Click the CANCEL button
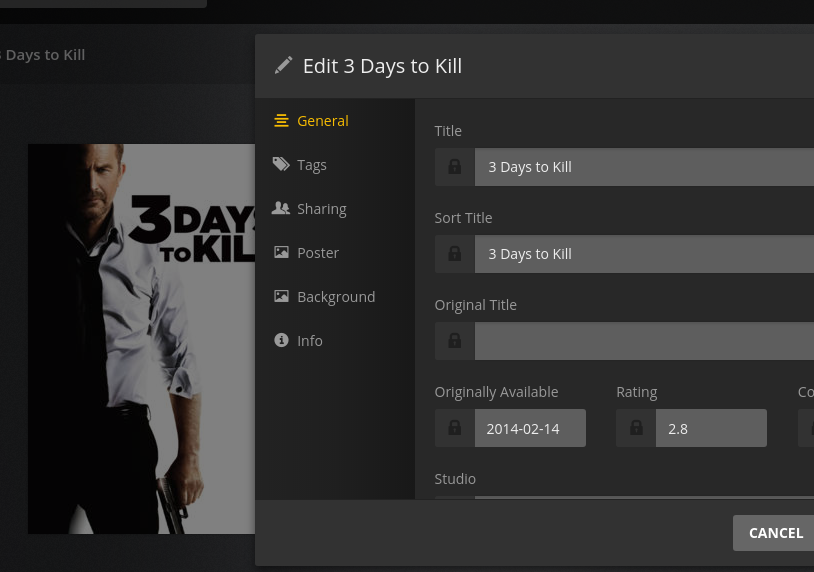Screen dimensions: 814x572 pos(774,533)
